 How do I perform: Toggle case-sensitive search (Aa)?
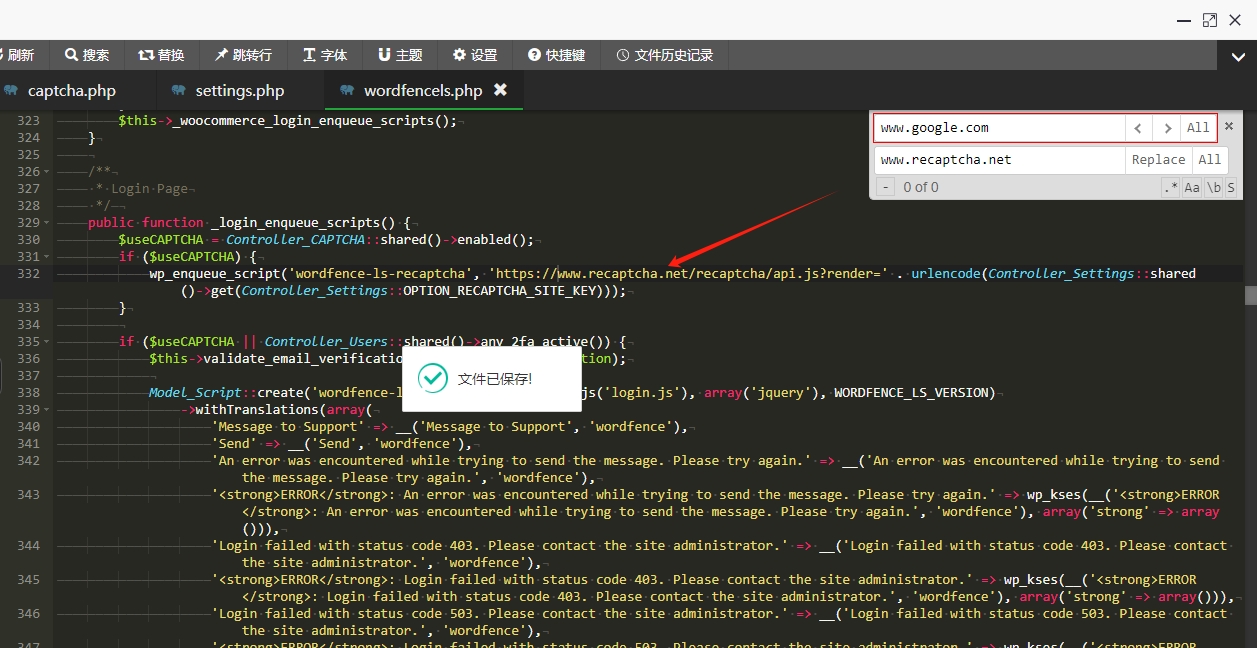coord(1192,187)
